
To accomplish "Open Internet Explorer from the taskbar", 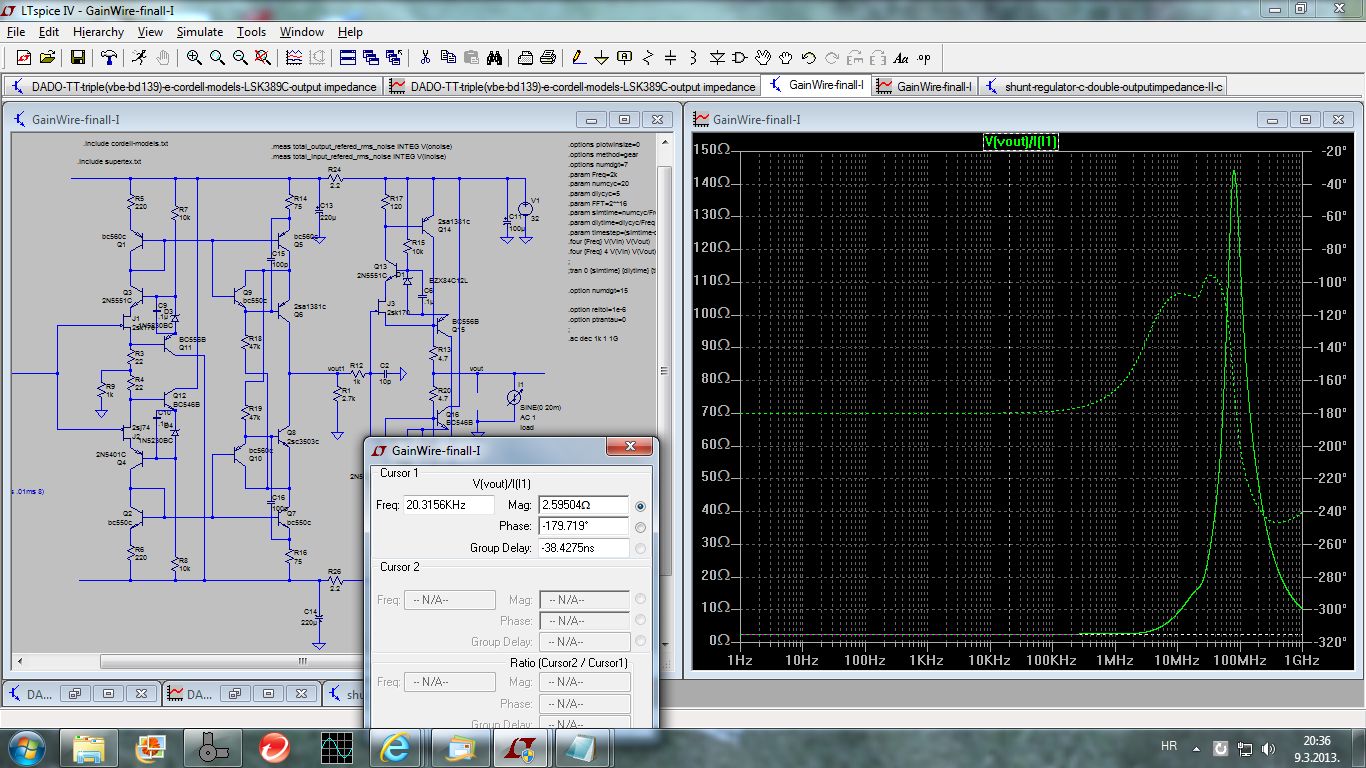I will tap(397, 747).
